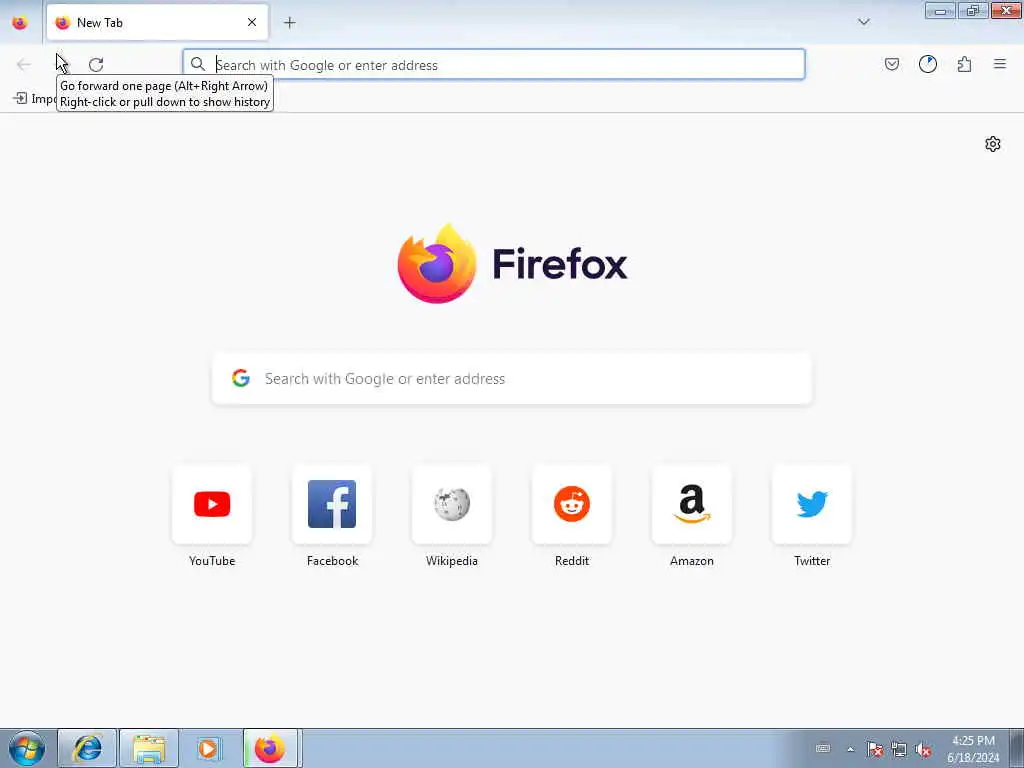Screen dimensions: 1024x768
Task: Open the list all tabs dropdown
Action: point(863,22)
